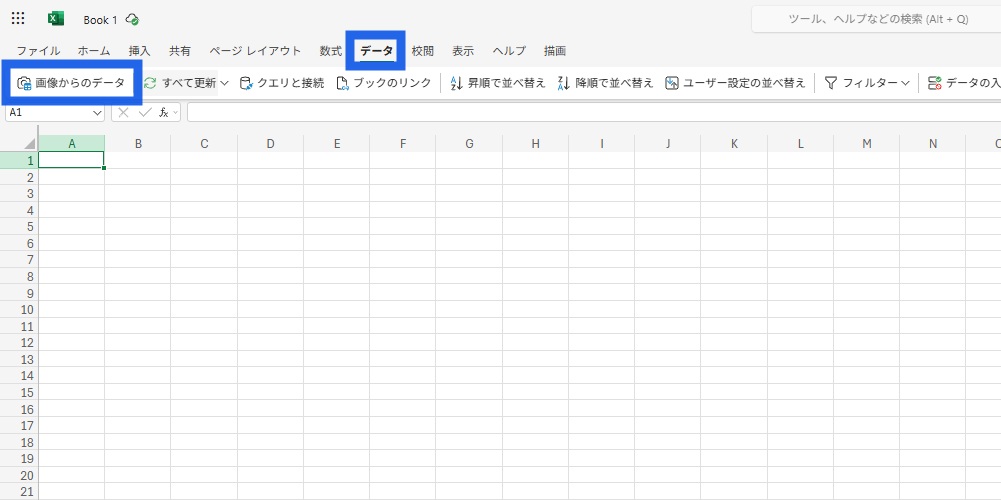Open クエリと接続 pane
Screen dimensions: 1001x500
282,83
